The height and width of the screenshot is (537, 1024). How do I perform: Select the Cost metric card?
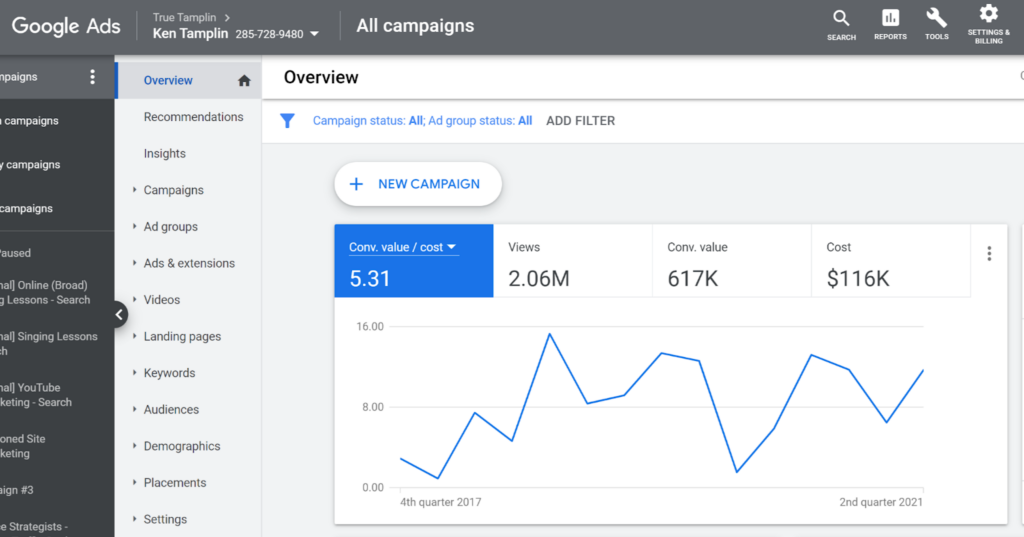(x=891, y=261)
